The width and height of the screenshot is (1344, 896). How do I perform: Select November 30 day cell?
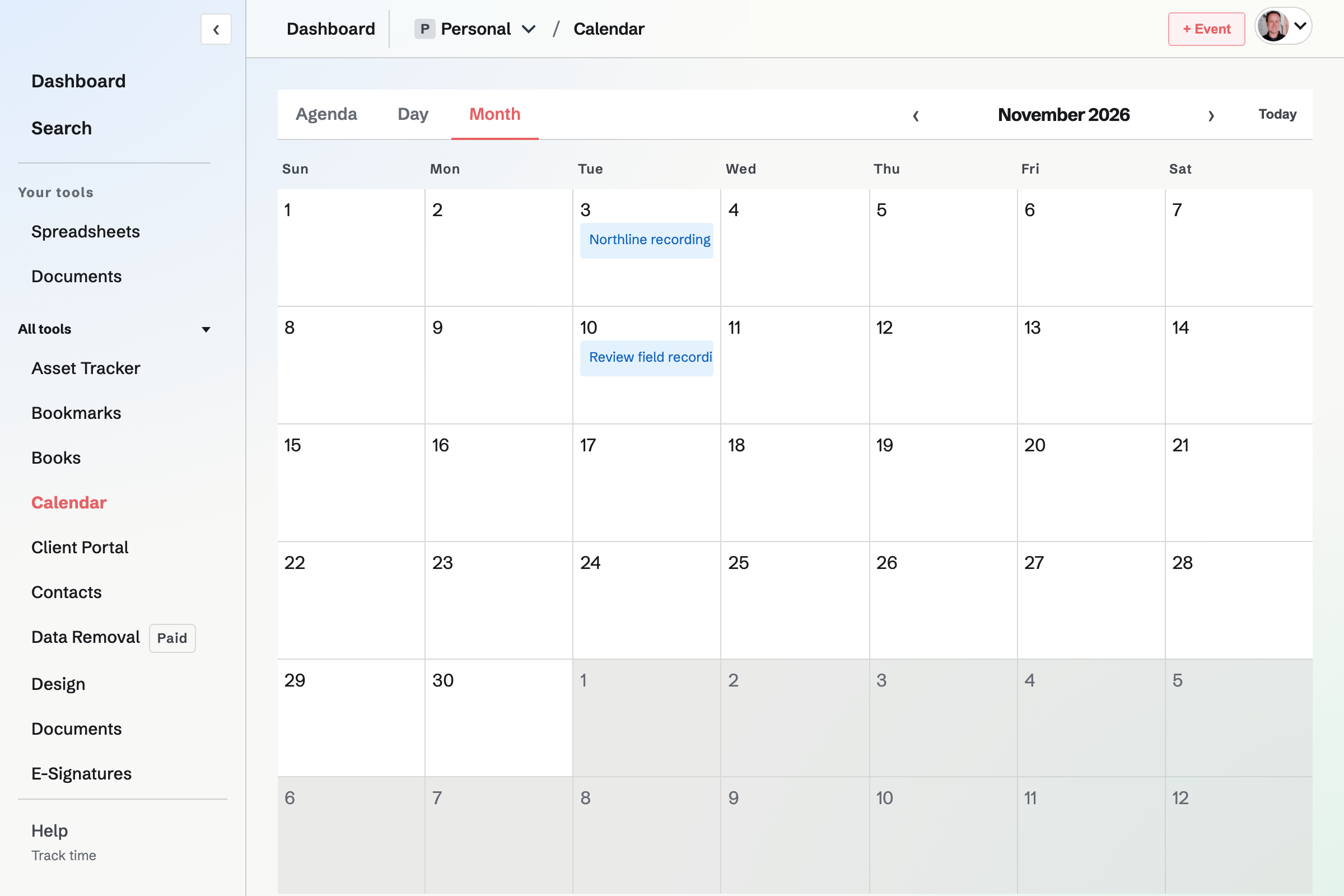(x=498, y=718)
